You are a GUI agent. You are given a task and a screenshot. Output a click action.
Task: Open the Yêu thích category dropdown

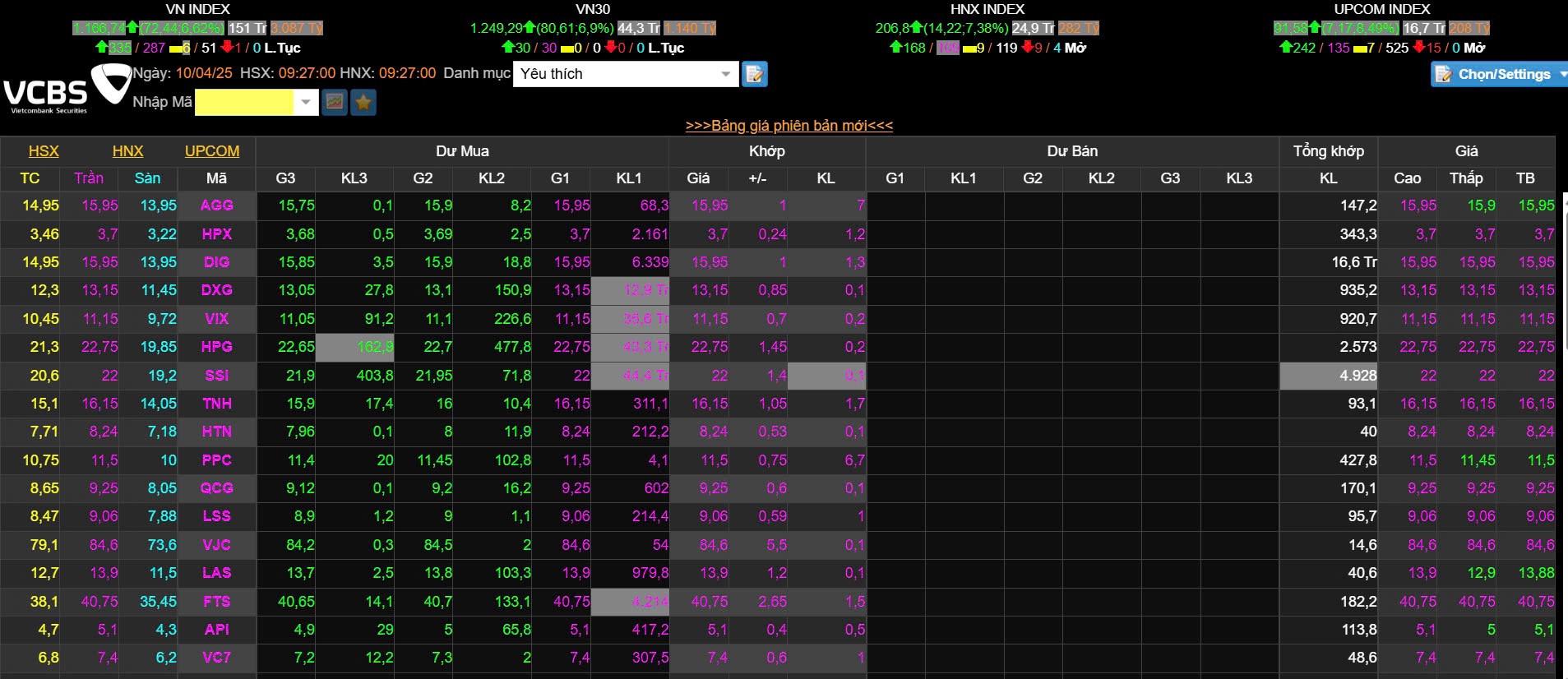pos(725,74)
